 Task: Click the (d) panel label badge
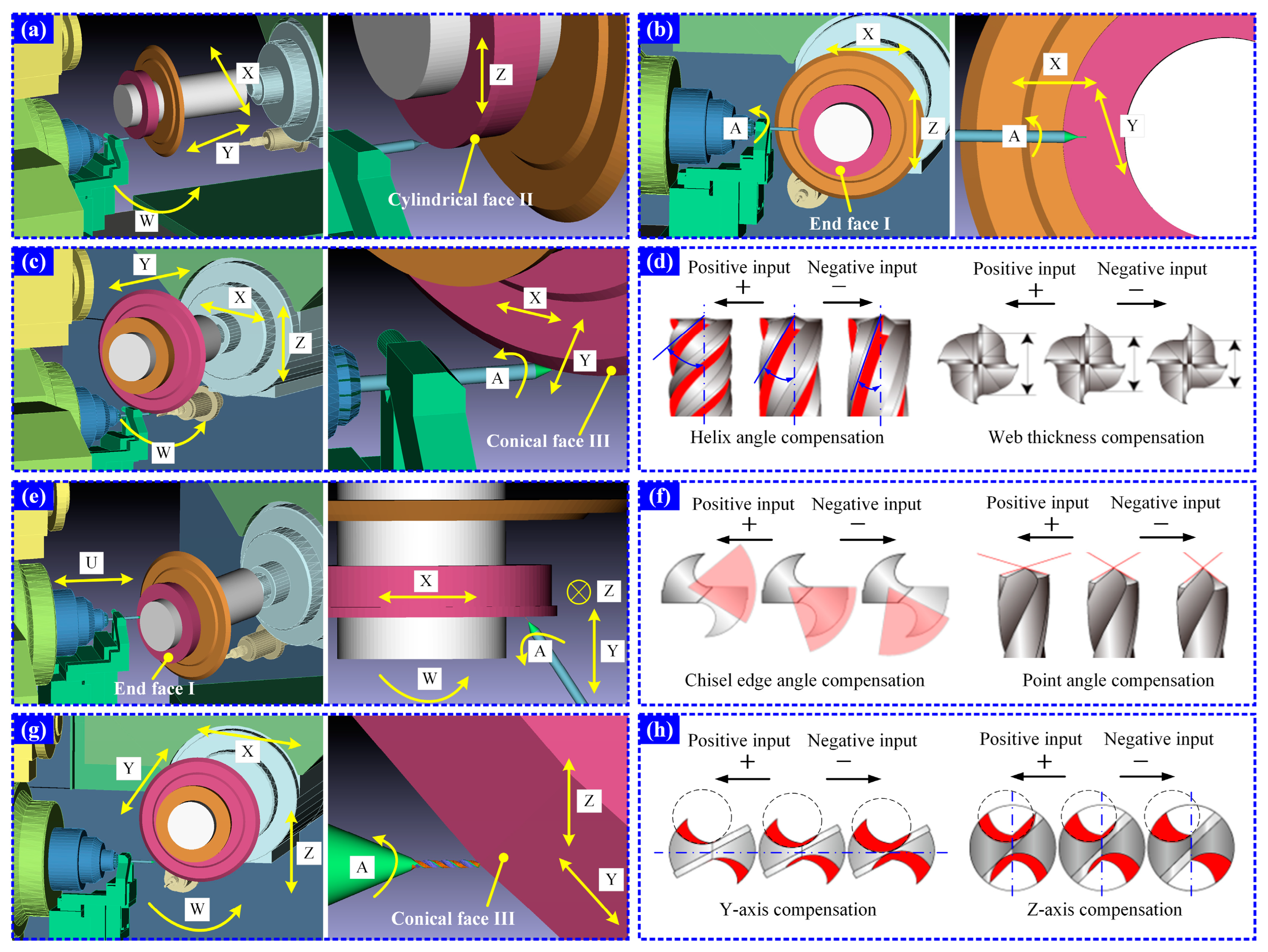[x=659, y=262]
